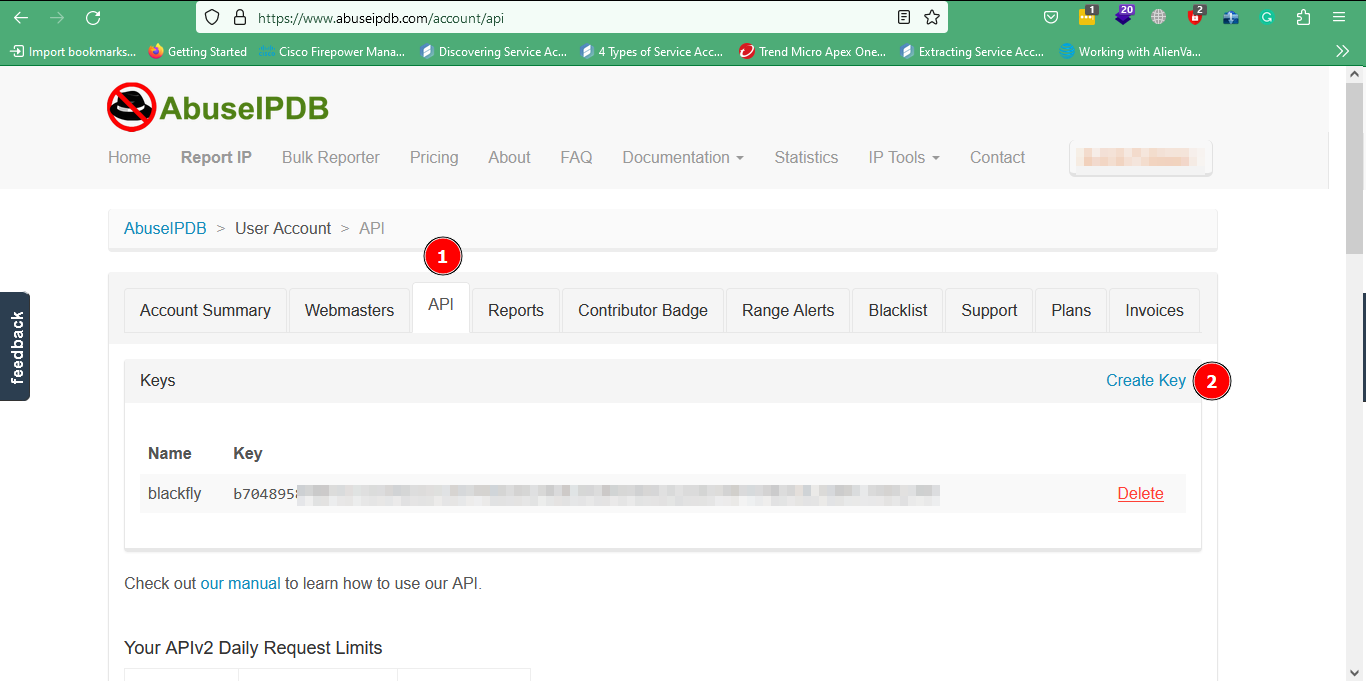Click the reader view icon in address bar
Screen dimensions: 1366x681
point(904,17)
